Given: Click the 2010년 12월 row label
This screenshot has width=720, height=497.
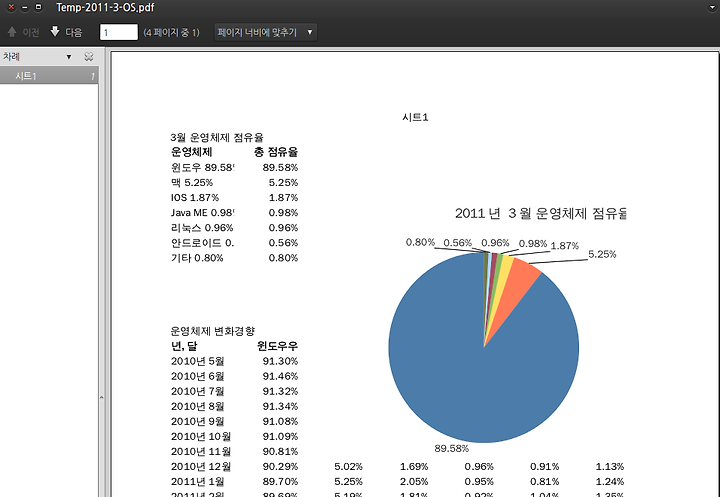Looking at the screenshot, I should (201, 467).
